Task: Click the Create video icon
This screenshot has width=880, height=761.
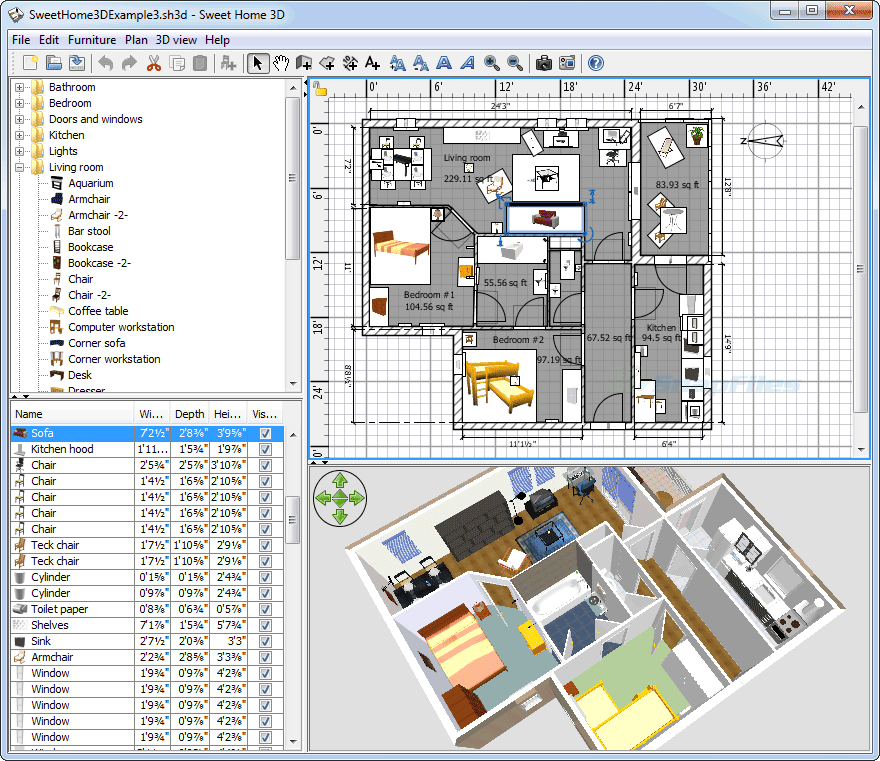Action: pyautogui.click(x=567, y=63)
